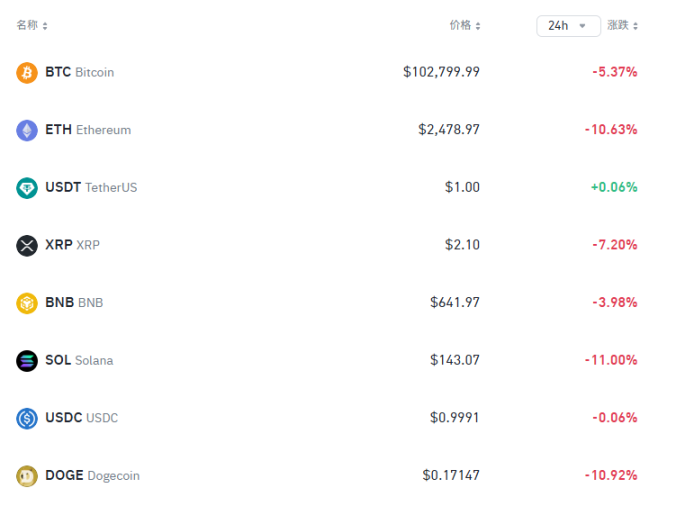
Task: Sort by 涨跌 column arrows
Action: (636, 26)
